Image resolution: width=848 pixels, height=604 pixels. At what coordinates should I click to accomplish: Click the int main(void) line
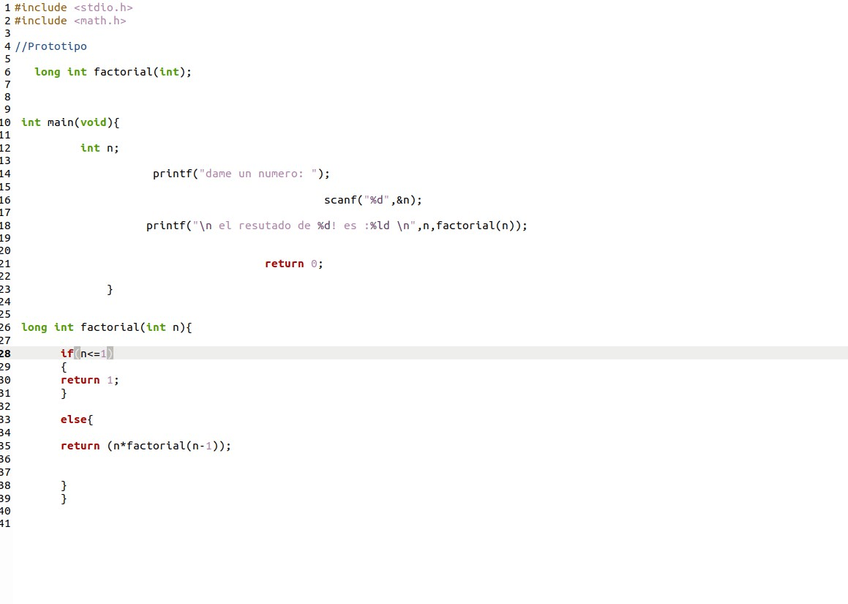70,123
